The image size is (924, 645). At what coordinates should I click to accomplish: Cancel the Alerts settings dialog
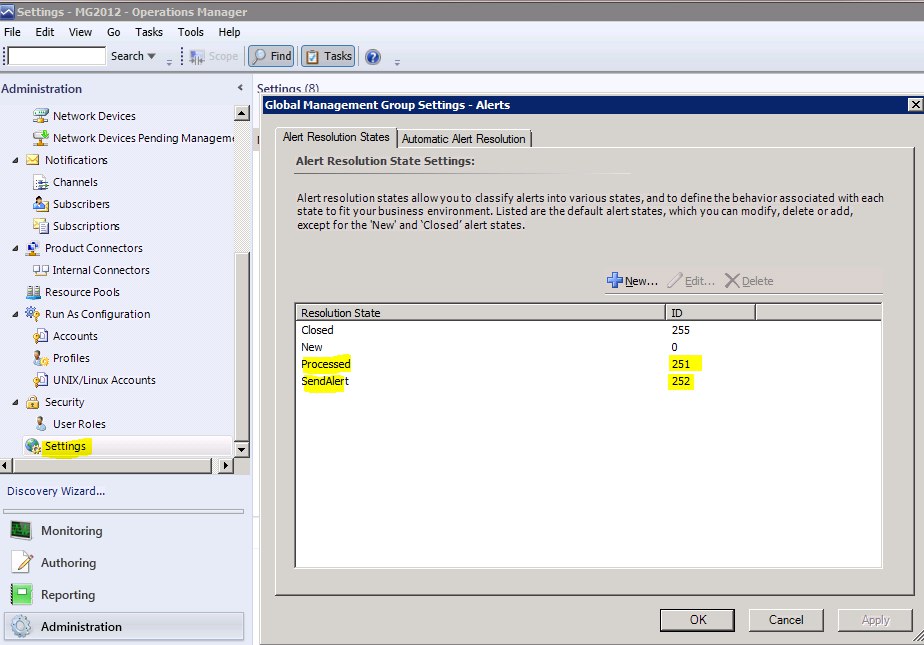(786, 620)
